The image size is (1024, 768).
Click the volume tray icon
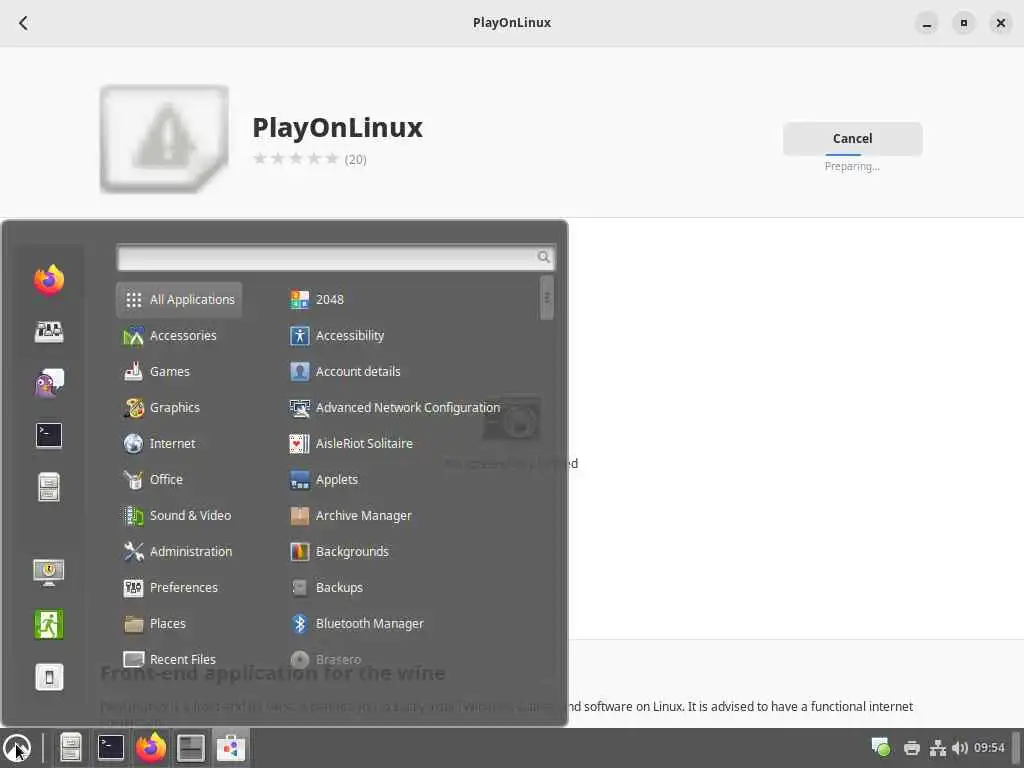[x=959, y=748]
